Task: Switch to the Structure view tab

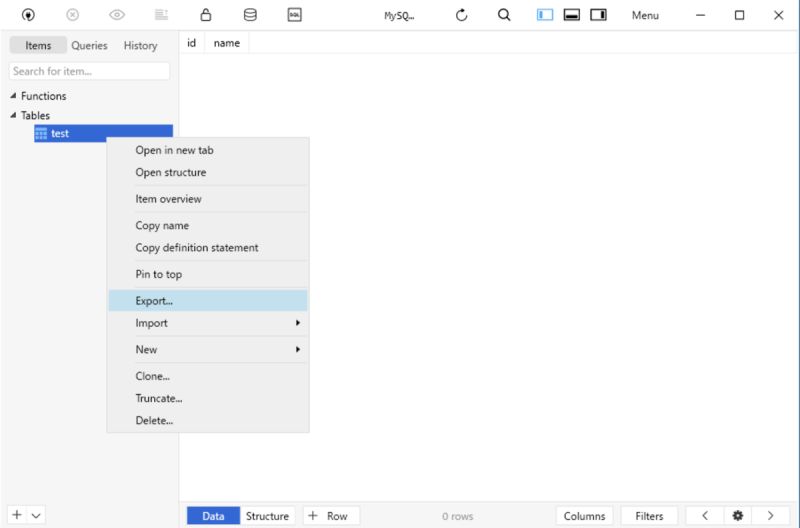Action: click(x=267, y=516)
